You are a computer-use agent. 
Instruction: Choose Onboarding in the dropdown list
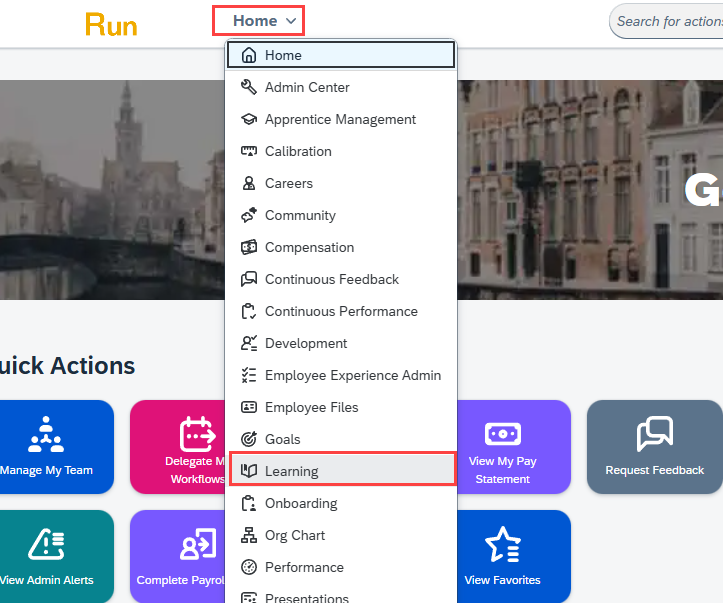pos(301,503)
